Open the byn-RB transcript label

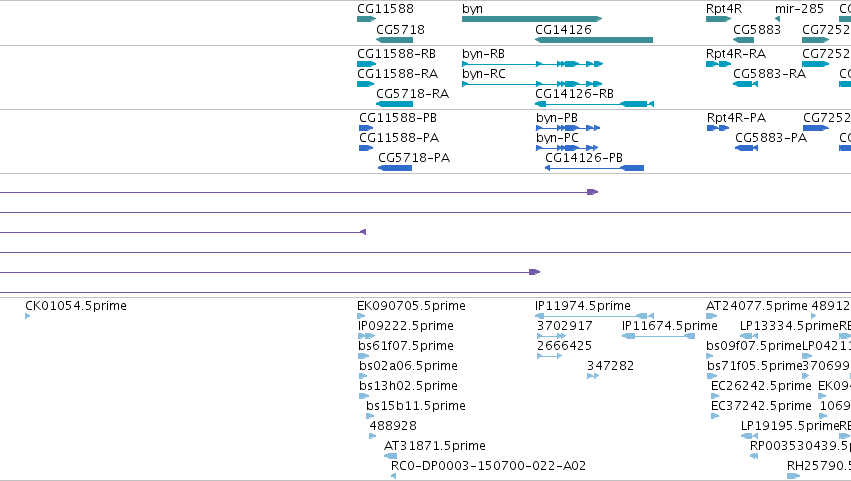coord(484,54)
